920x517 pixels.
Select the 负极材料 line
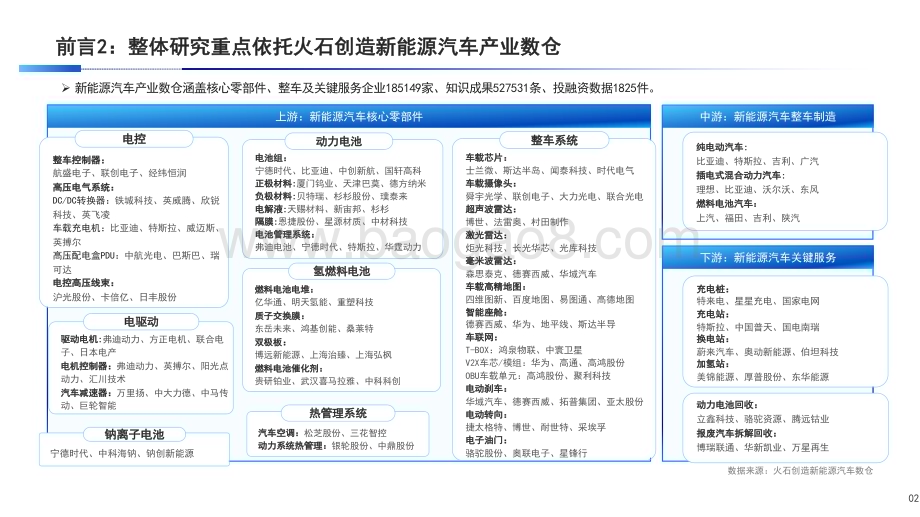(331, 196)
